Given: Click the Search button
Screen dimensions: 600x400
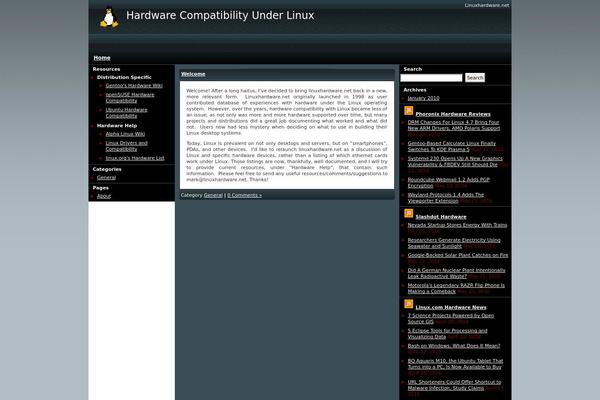Looking at the screenshot, I should 475,78.
